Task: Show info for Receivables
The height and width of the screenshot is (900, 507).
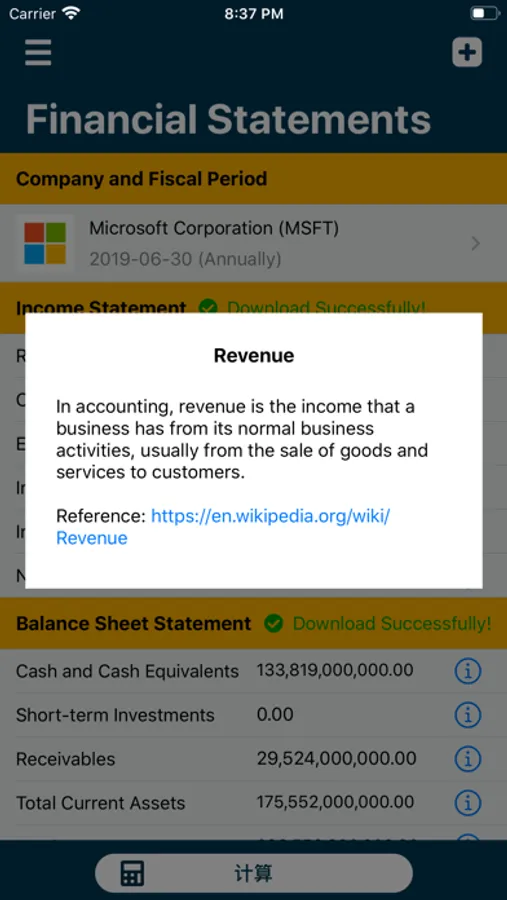Action: (x=467, y=759)
